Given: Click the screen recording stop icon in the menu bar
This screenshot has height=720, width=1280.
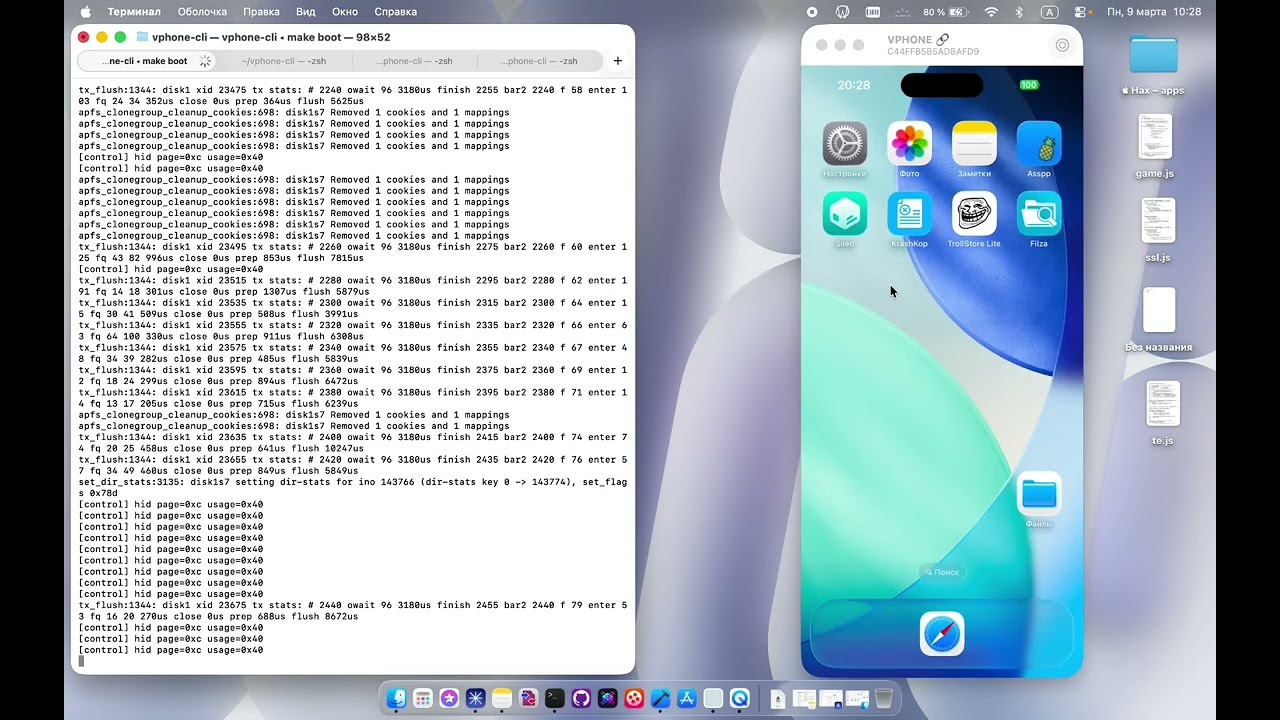Looking at the screenshot, I should point(812,12).
